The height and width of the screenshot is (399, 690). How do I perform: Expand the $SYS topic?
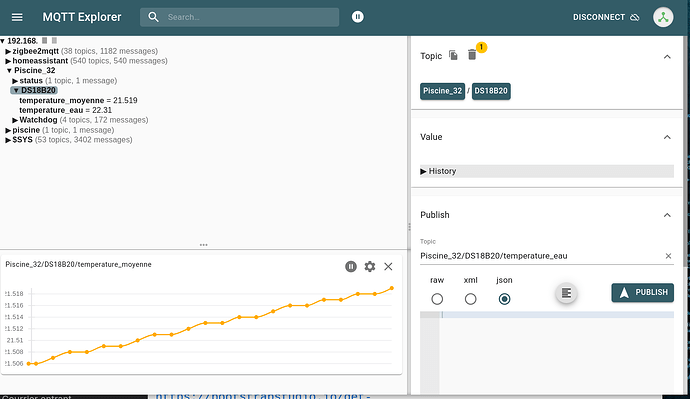pos(8,140)
